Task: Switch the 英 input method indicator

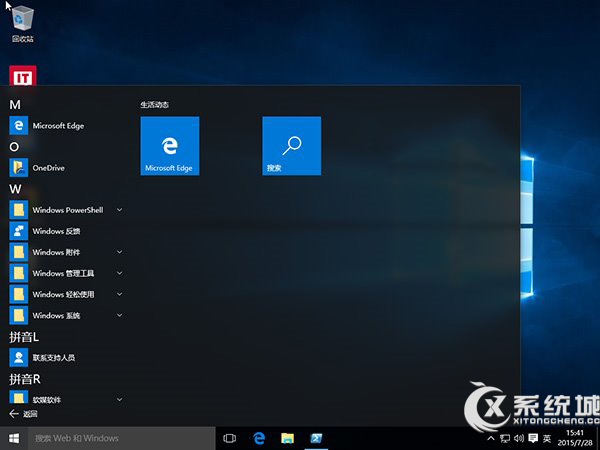Action: click(547, 439)
